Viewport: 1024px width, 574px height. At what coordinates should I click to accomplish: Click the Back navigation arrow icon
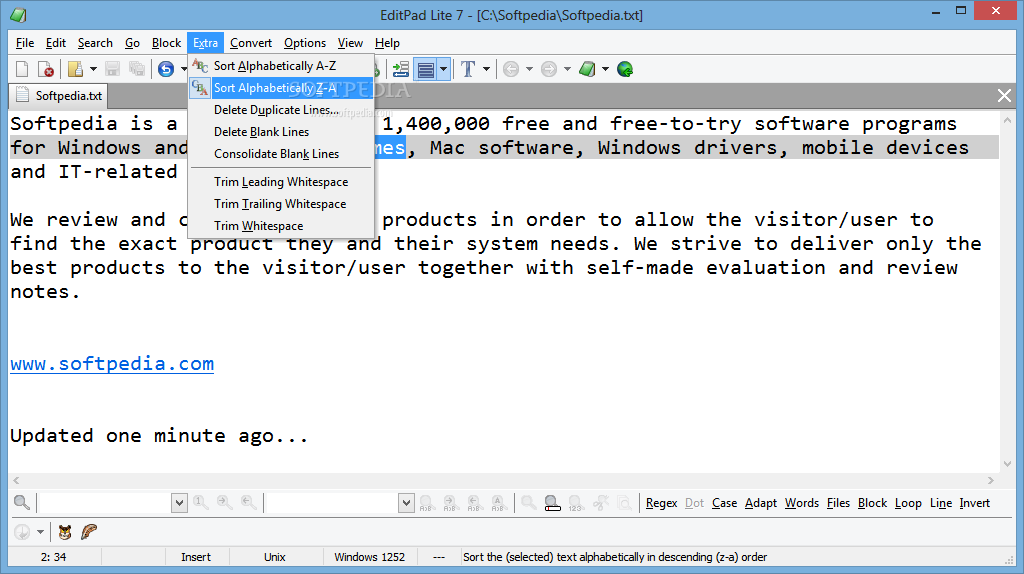[x=511, y=69]
